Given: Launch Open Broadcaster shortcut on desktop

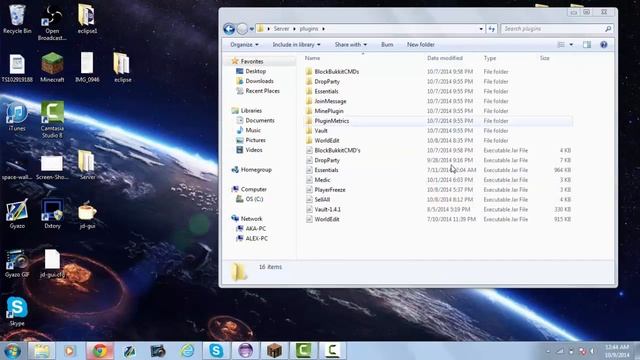Looking at the screenshot, I should pos(52,22).
